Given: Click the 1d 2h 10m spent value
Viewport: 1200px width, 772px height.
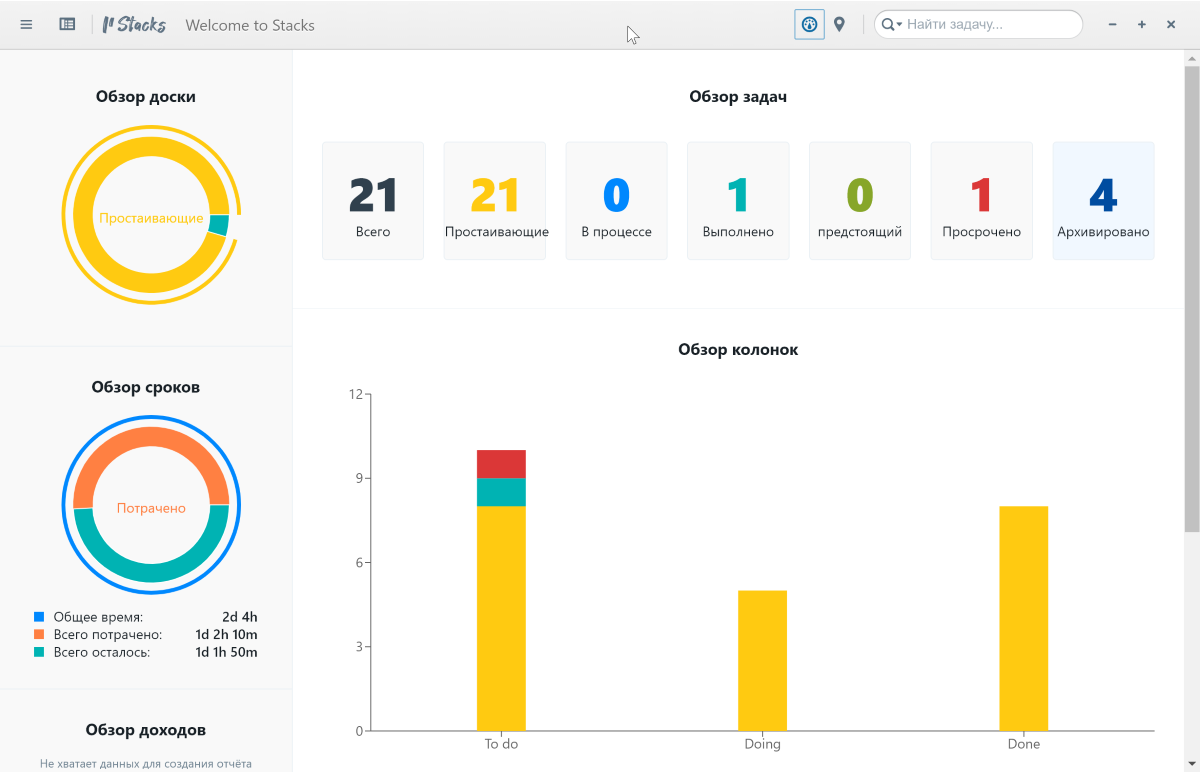Looking at the screenshot, I should click(x=226, y=635).
